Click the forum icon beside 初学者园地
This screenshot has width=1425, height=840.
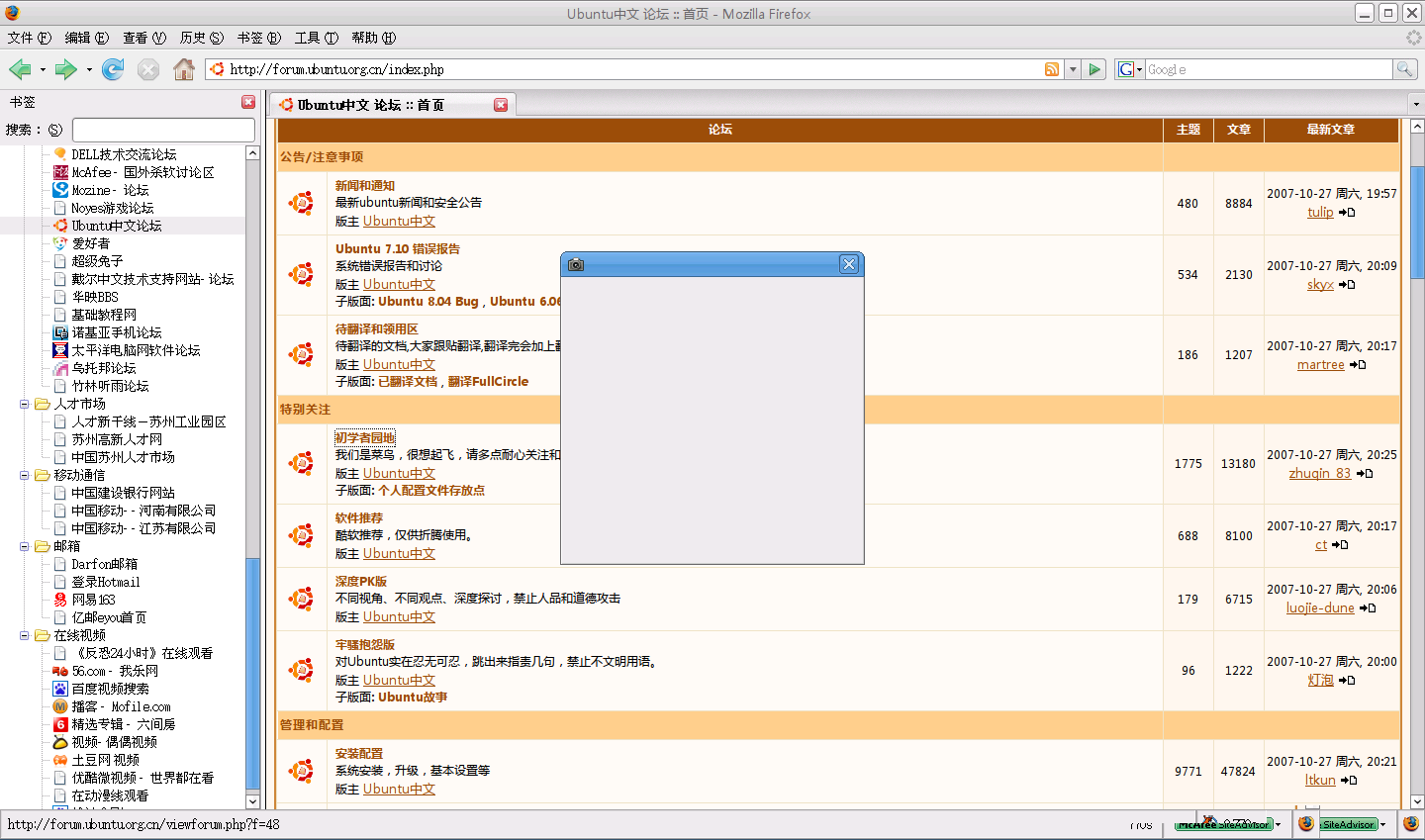click(301, 463)
